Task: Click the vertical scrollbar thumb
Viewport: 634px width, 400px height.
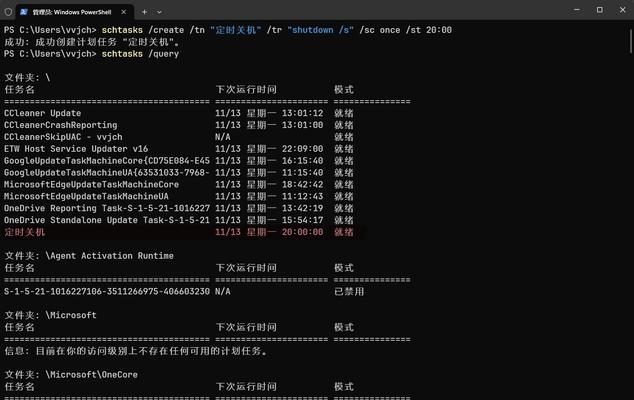Action: coord(631,41)
